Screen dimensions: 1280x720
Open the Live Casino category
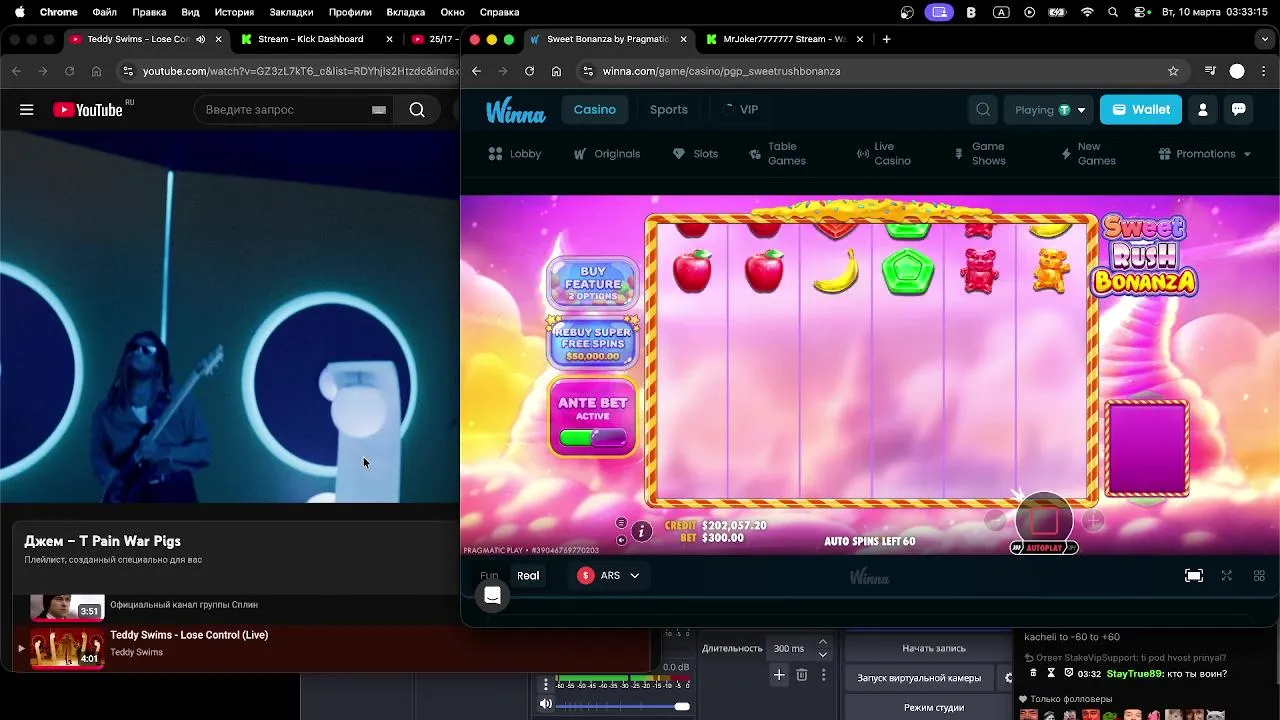884,154
